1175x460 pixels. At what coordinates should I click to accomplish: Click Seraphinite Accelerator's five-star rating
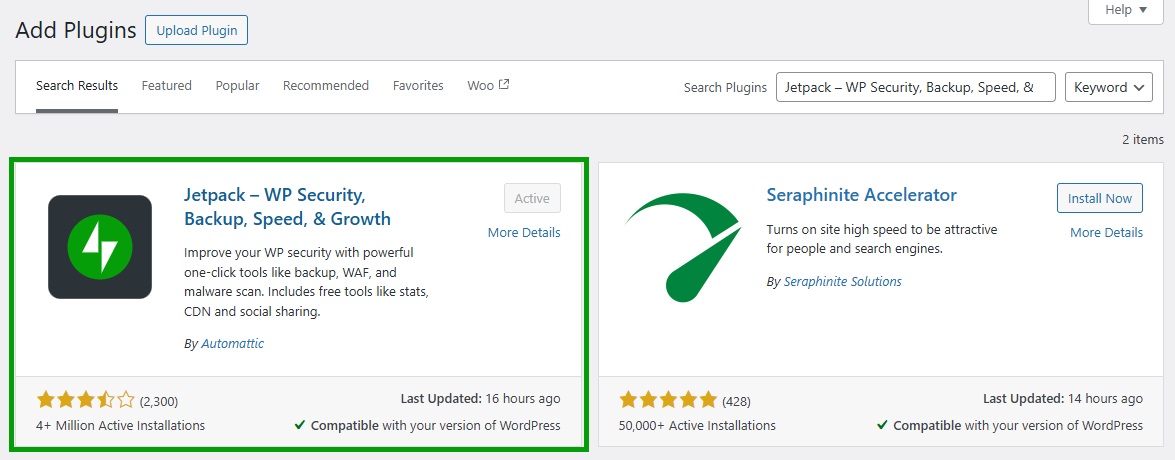(668, 400)
